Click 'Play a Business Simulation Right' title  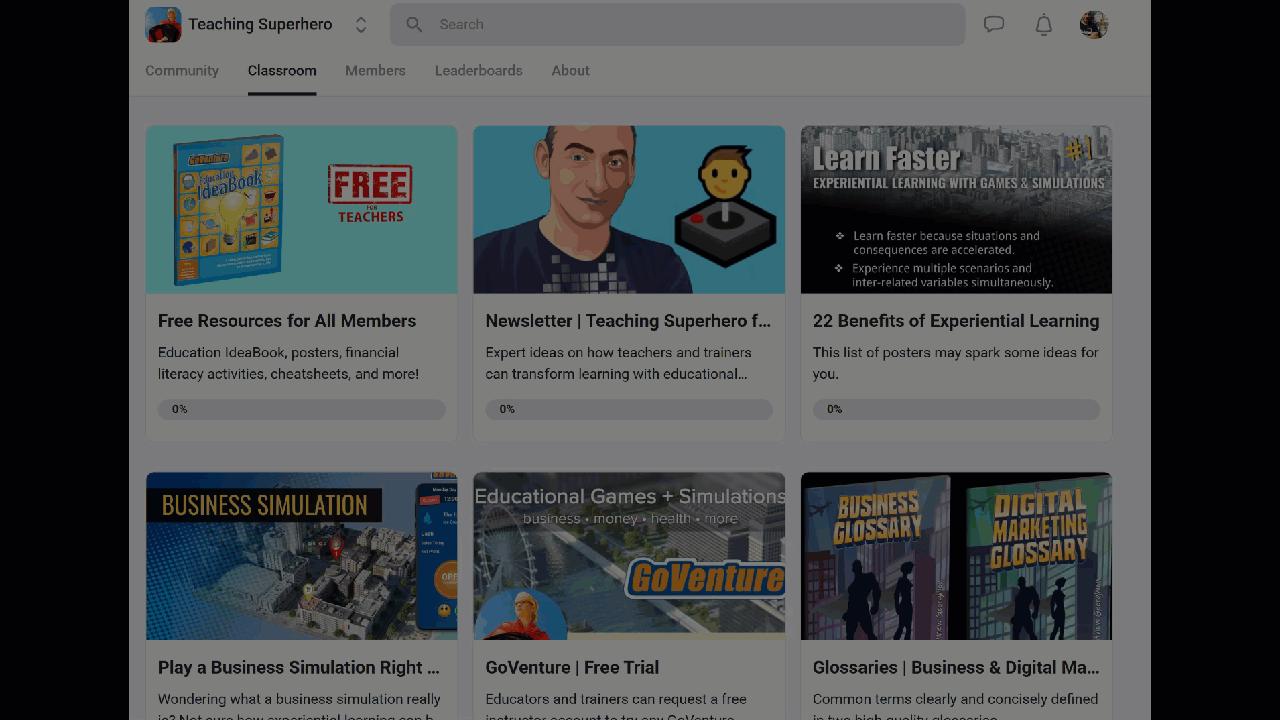point(299,668)
